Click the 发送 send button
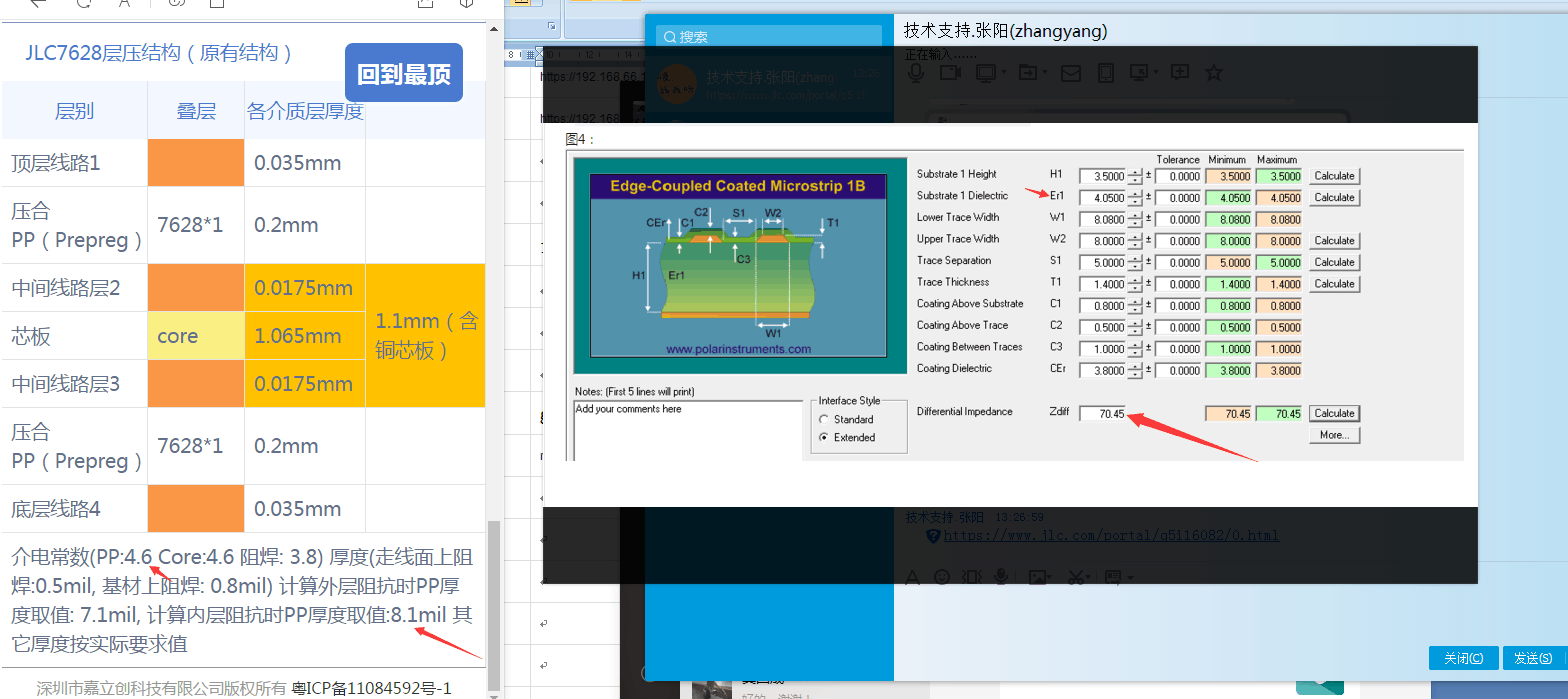 click(1532, 658)
